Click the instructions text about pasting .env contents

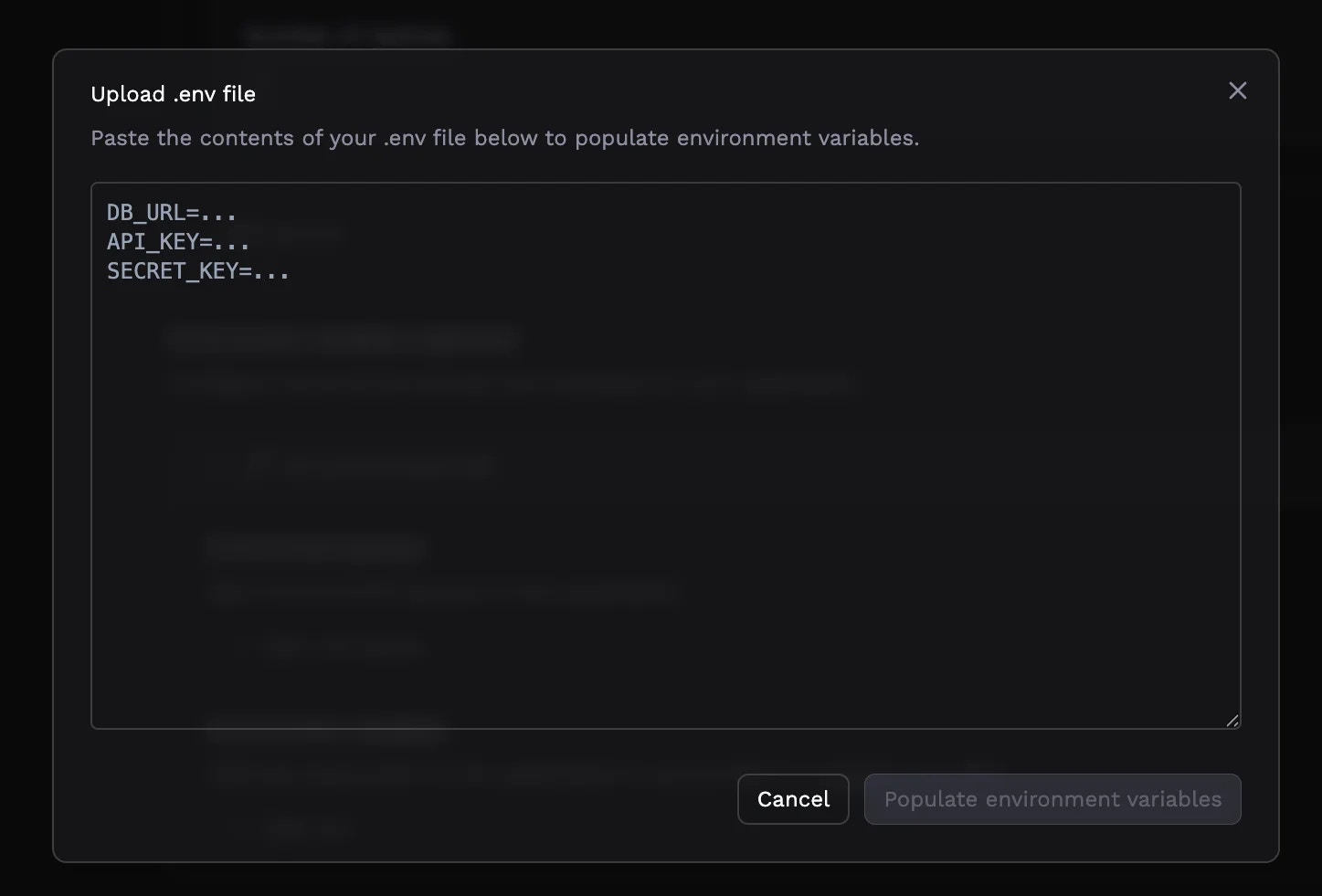(504, 138)
